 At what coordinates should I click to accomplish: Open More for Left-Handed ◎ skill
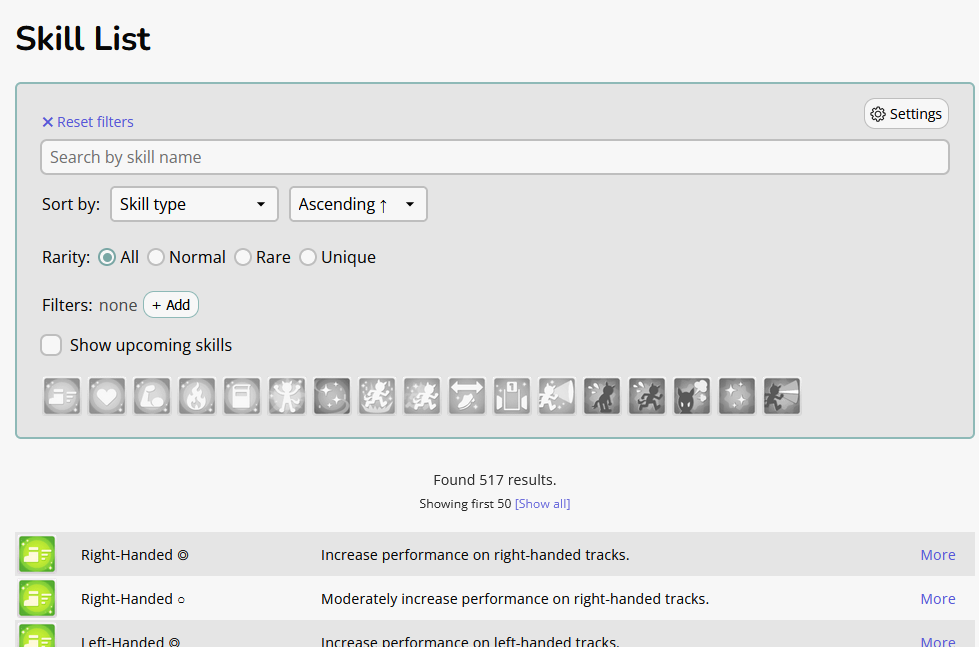[x=938, y=641]
